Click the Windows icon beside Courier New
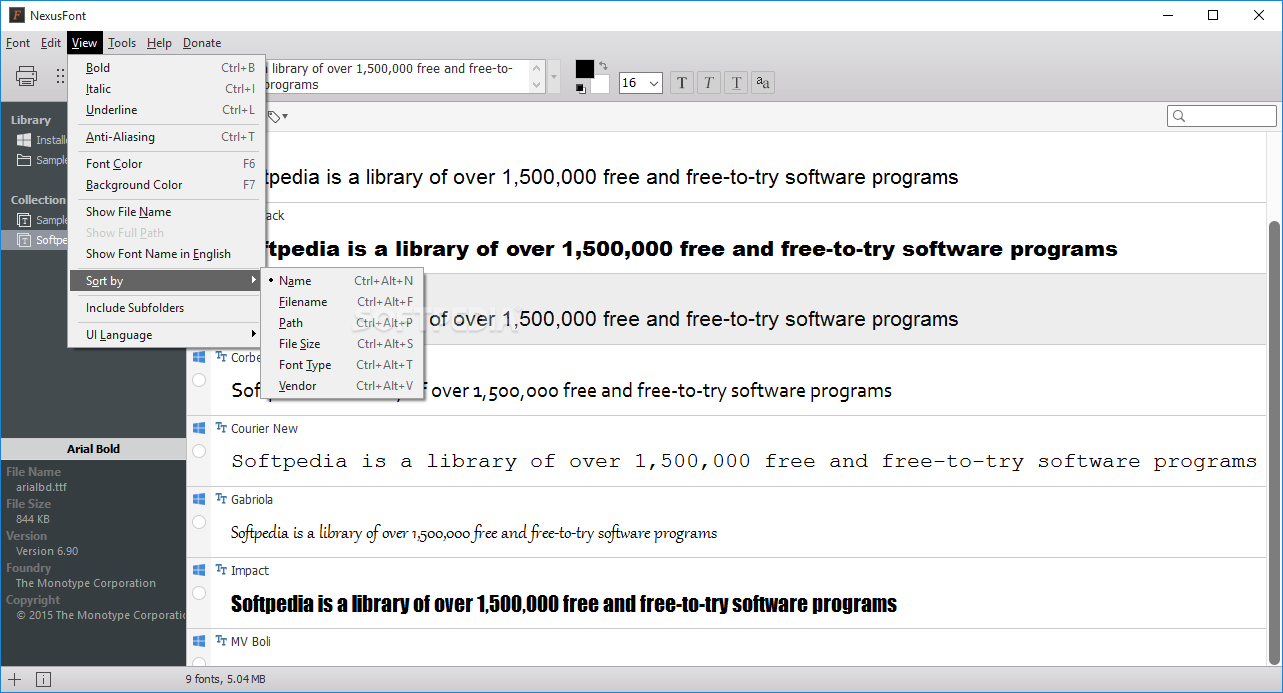This screenshot has width=1283, height=693. click(x=198, y=428)
